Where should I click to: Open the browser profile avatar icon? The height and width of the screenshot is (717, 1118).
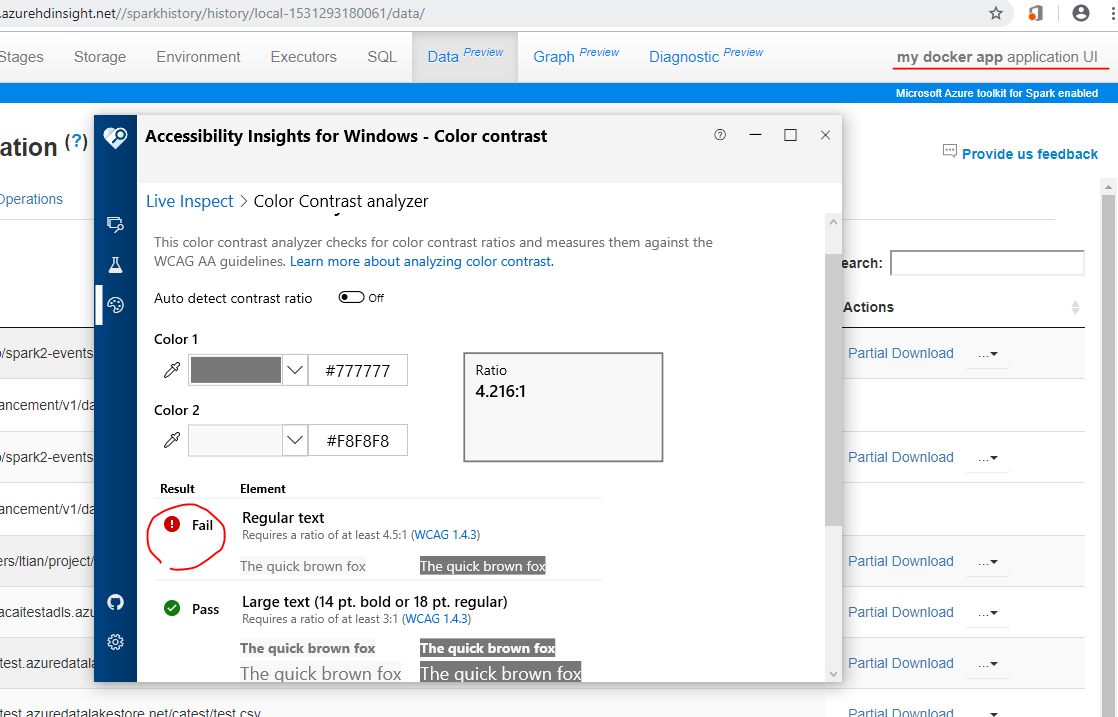1081,13
